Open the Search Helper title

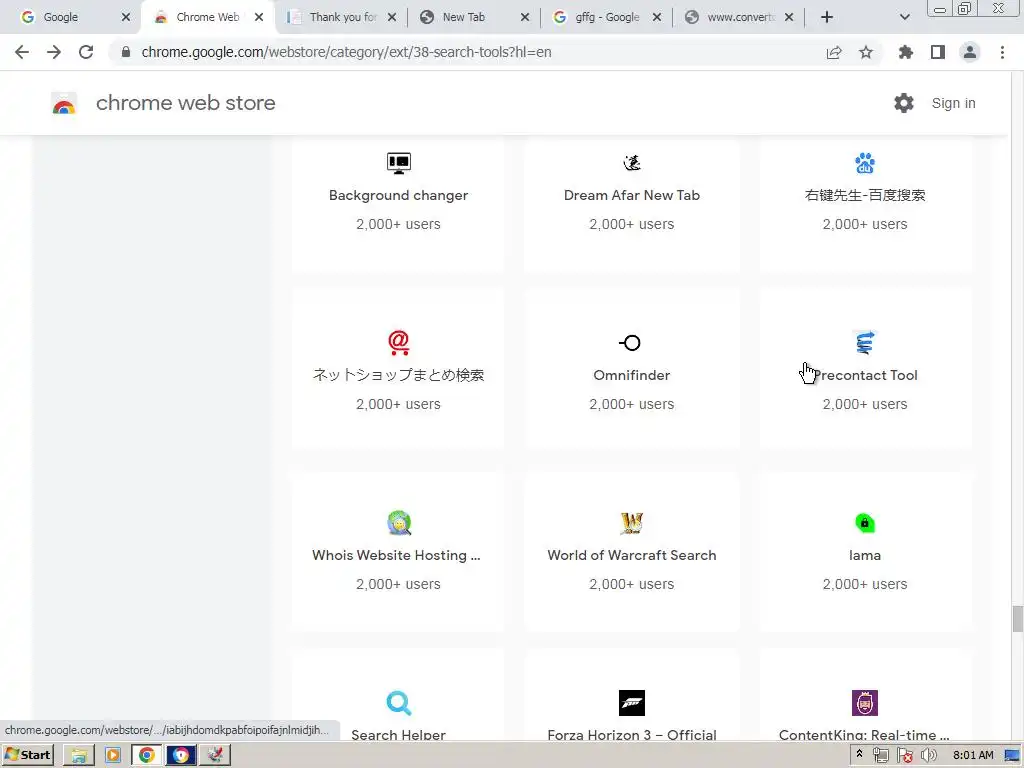398,735
